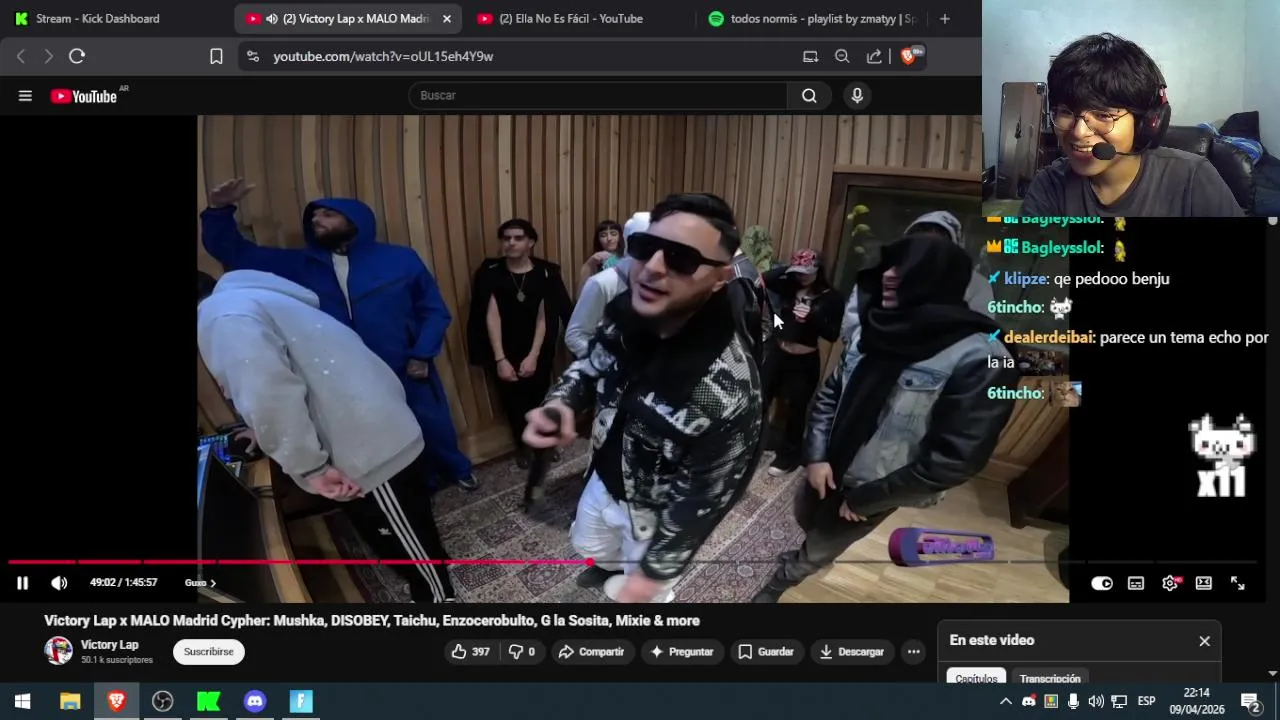Viewport: 1280px width, 720px height.
Task: Open subtitles captions button in player
Action: (1136, 583)
